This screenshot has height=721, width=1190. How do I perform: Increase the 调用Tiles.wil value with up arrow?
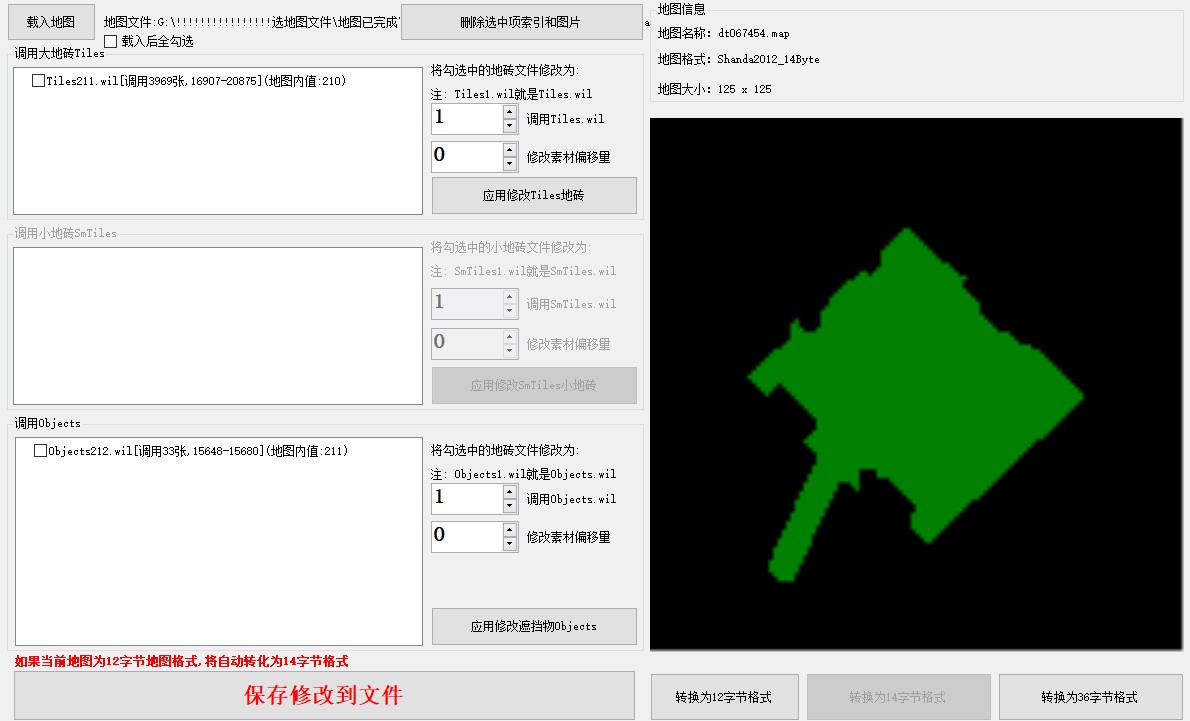tap(510, 112)
